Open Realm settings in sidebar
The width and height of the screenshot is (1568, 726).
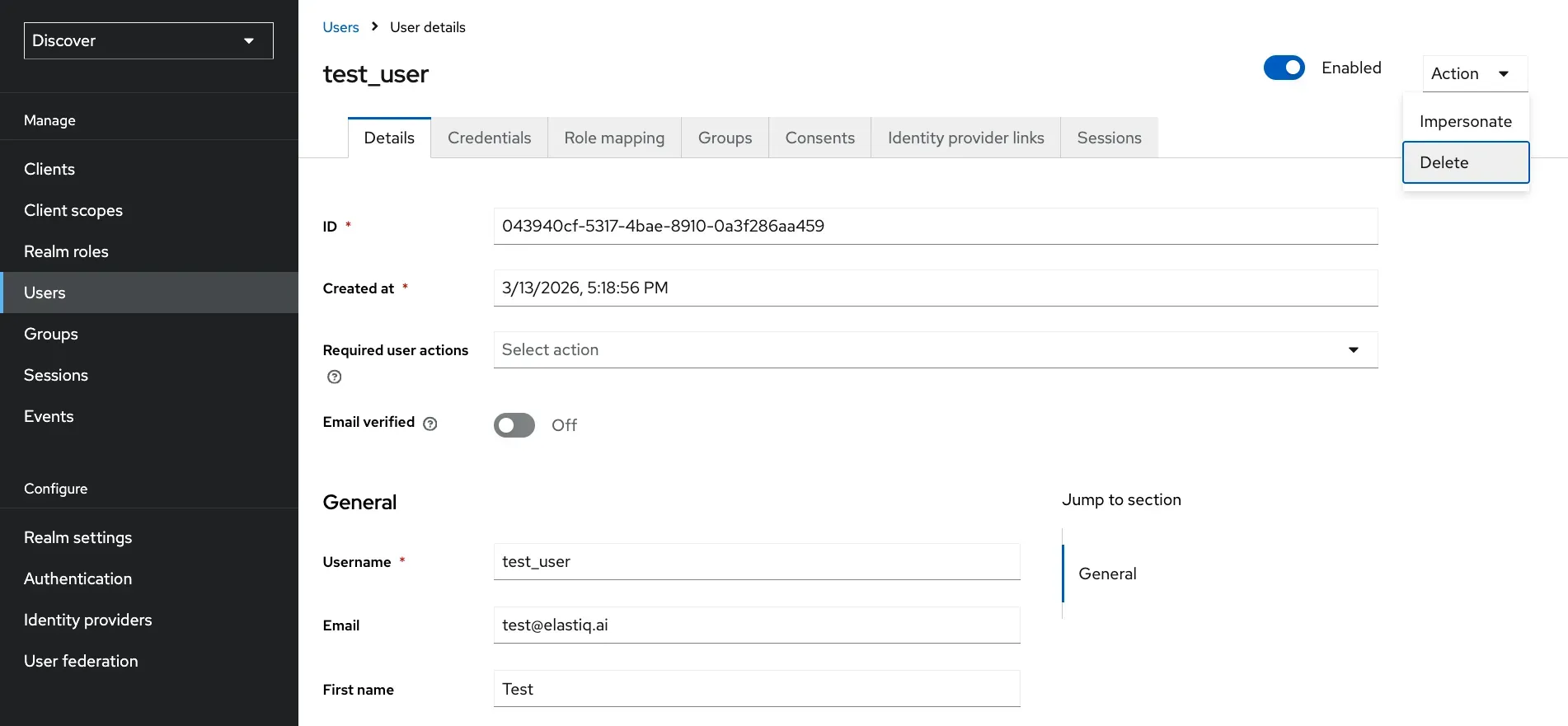(x=78, y=537)
